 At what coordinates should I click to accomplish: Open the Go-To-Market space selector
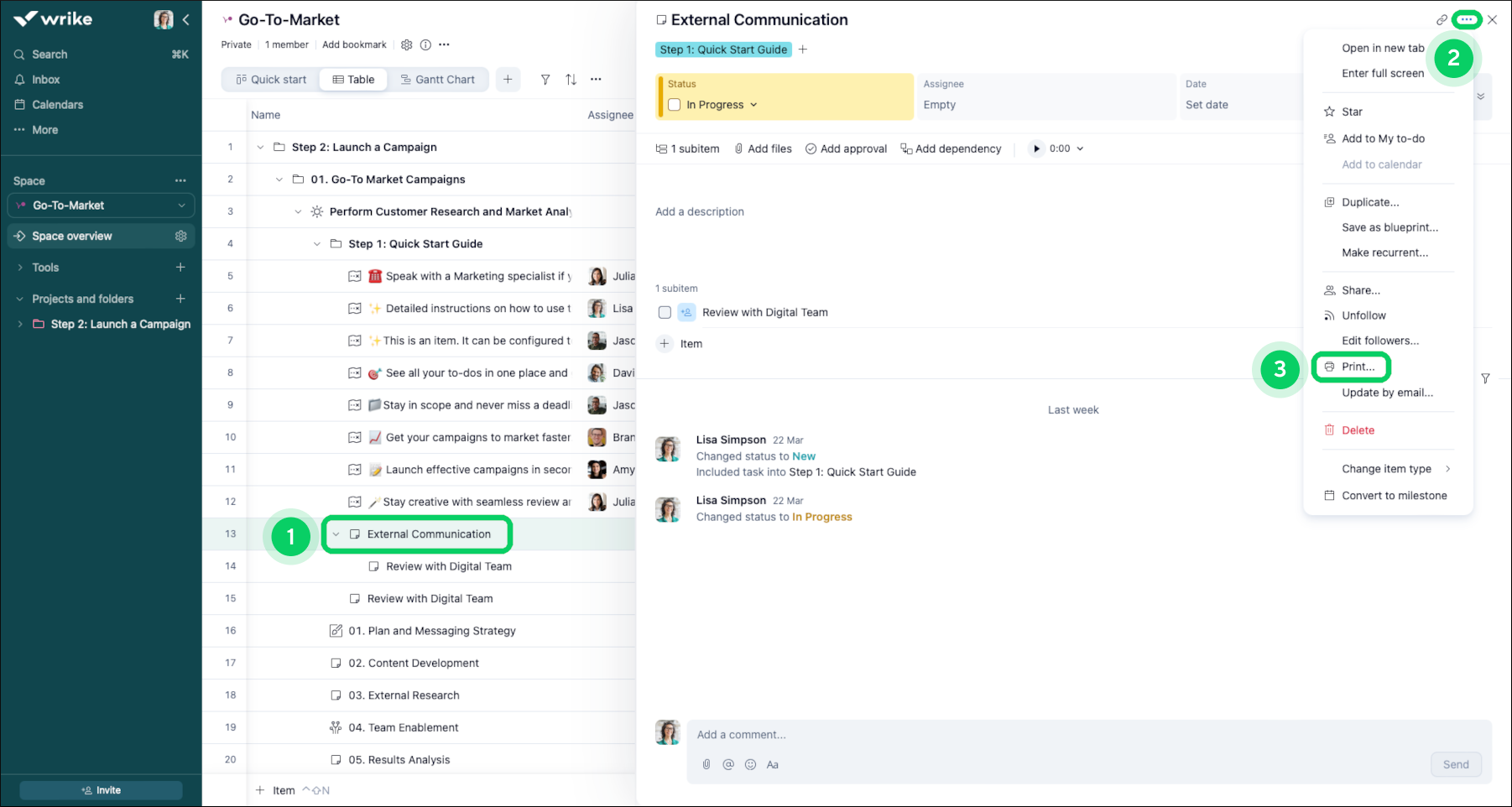(101, 206)
